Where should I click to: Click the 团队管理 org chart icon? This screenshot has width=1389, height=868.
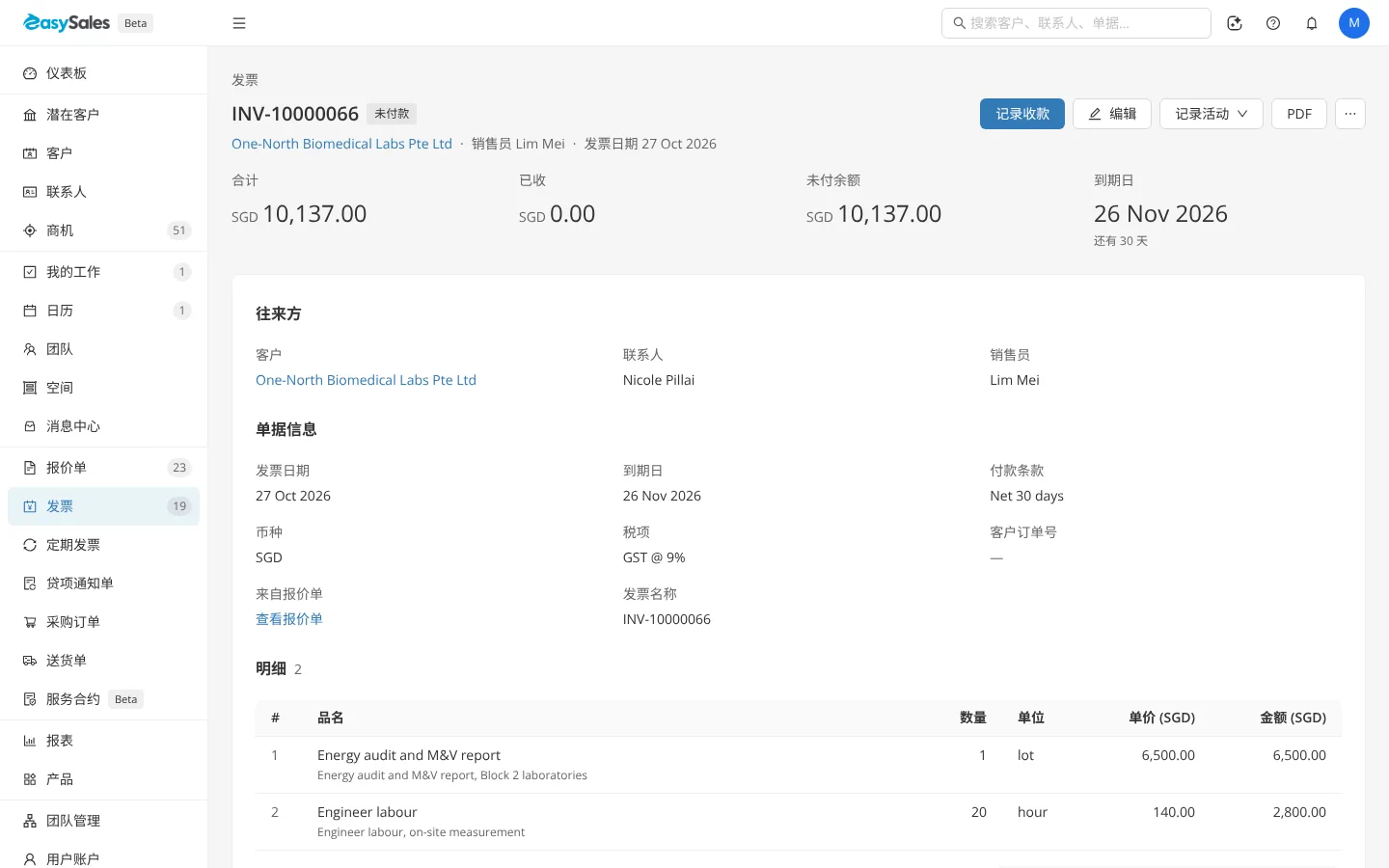(30, 821)
